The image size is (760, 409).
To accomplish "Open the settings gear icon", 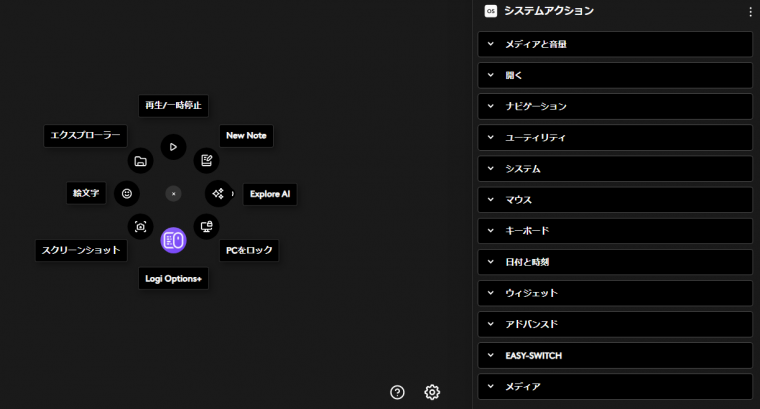I will point(432,392).
